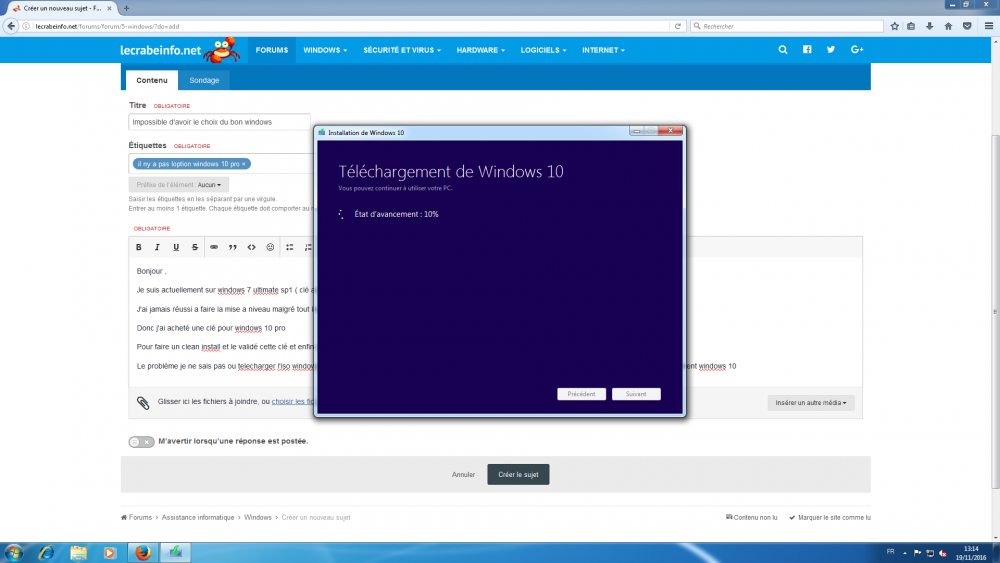Click the 'Créer le sujet' button
Viewport: 1000px width, 563px height.
[x=518, y=475]
